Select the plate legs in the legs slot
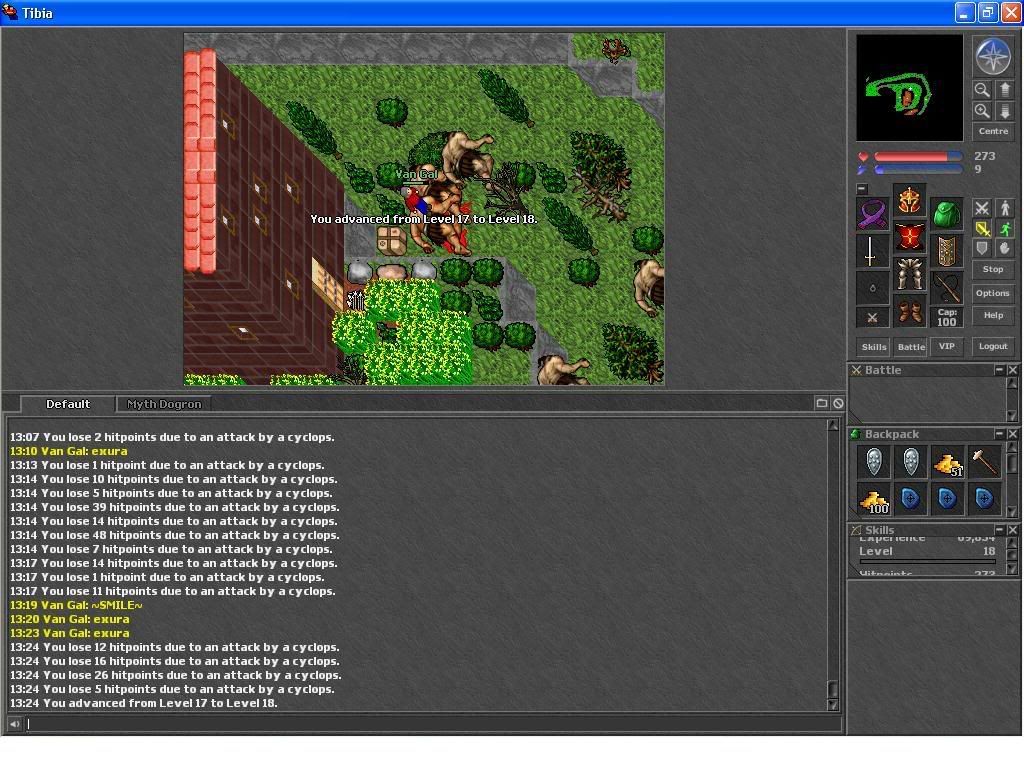Image resolution: width=1024 pixels, height=768 pixels. [909, 274]
